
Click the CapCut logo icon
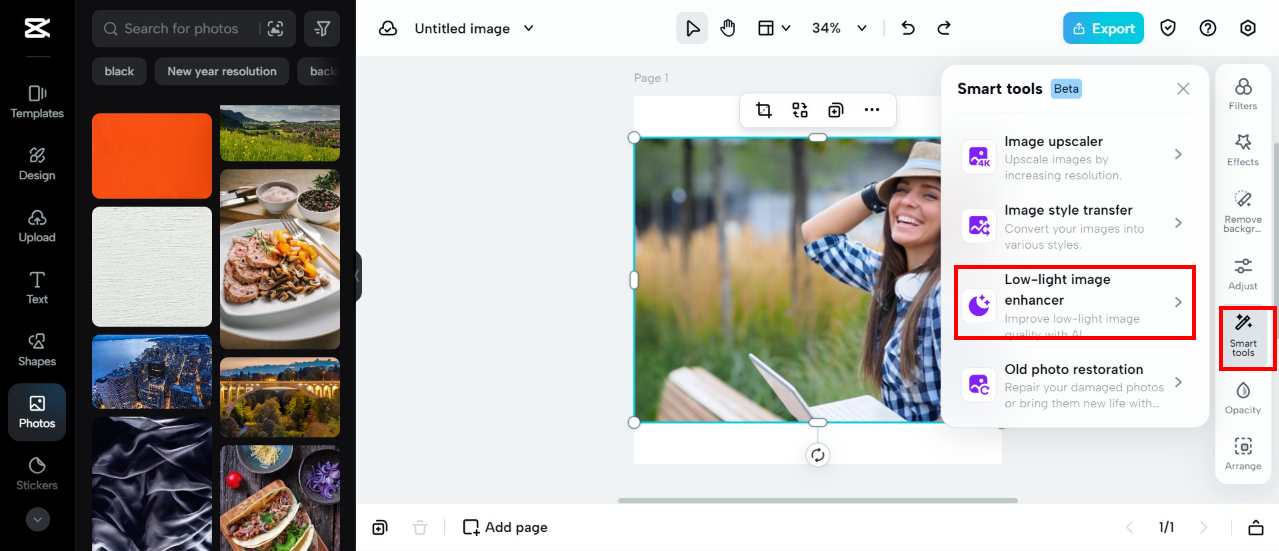click(37, 28)
